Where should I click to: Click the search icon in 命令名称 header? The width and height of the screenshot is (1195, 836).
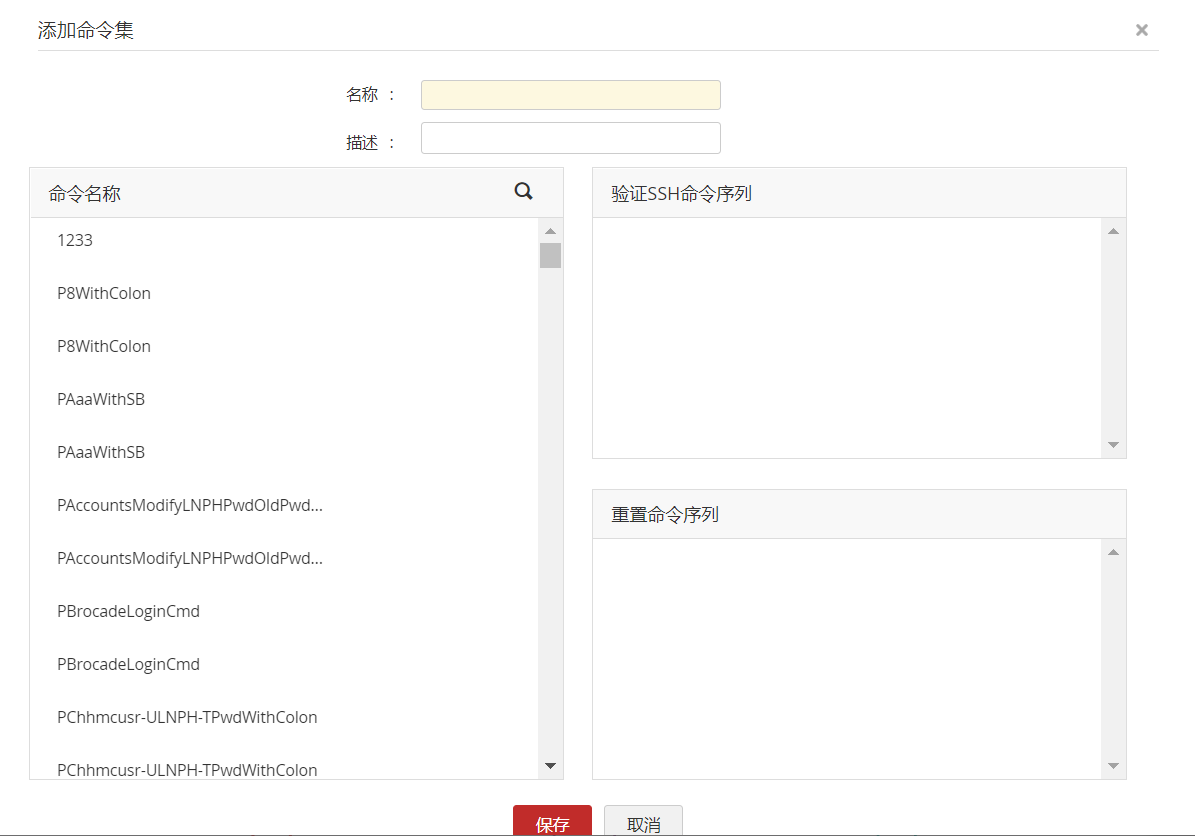[523, 191]
